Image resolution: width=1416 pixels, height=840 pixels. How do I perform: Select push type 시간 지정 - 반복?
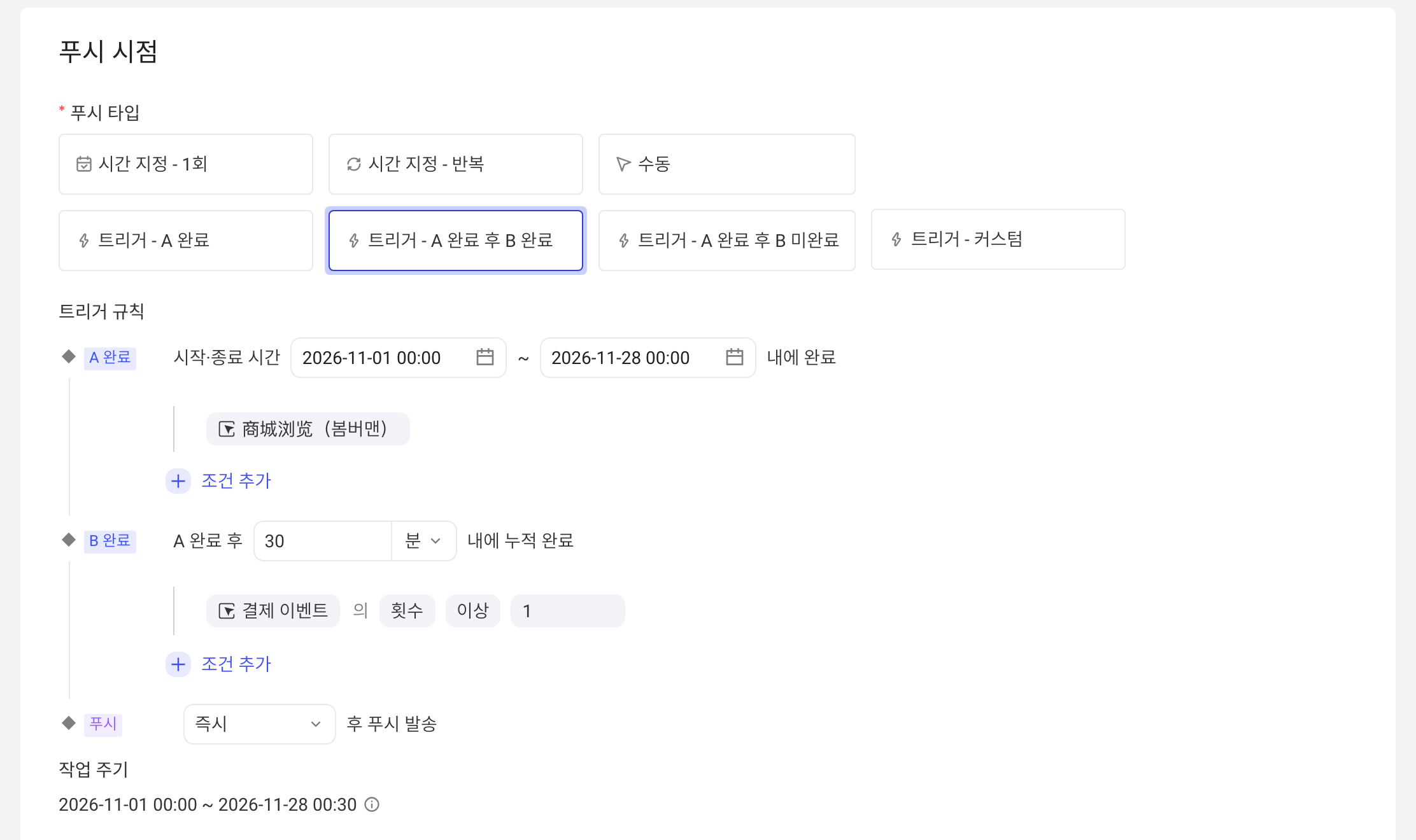pos(456,164)
